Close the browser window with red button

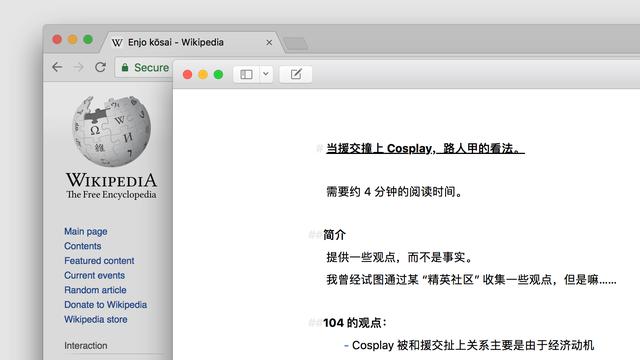point(57,40)
